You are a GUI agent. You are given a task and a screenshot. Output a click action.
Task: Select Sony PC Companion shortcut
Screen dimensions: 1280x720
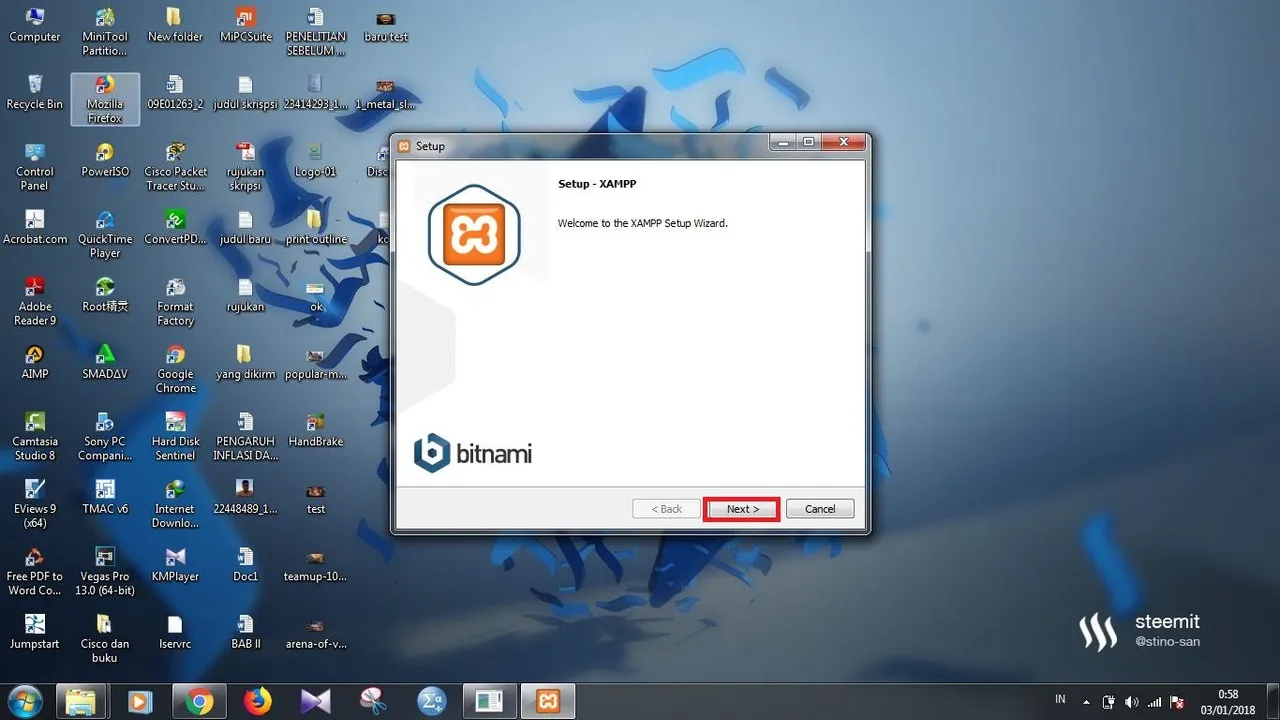coord(105,437)
